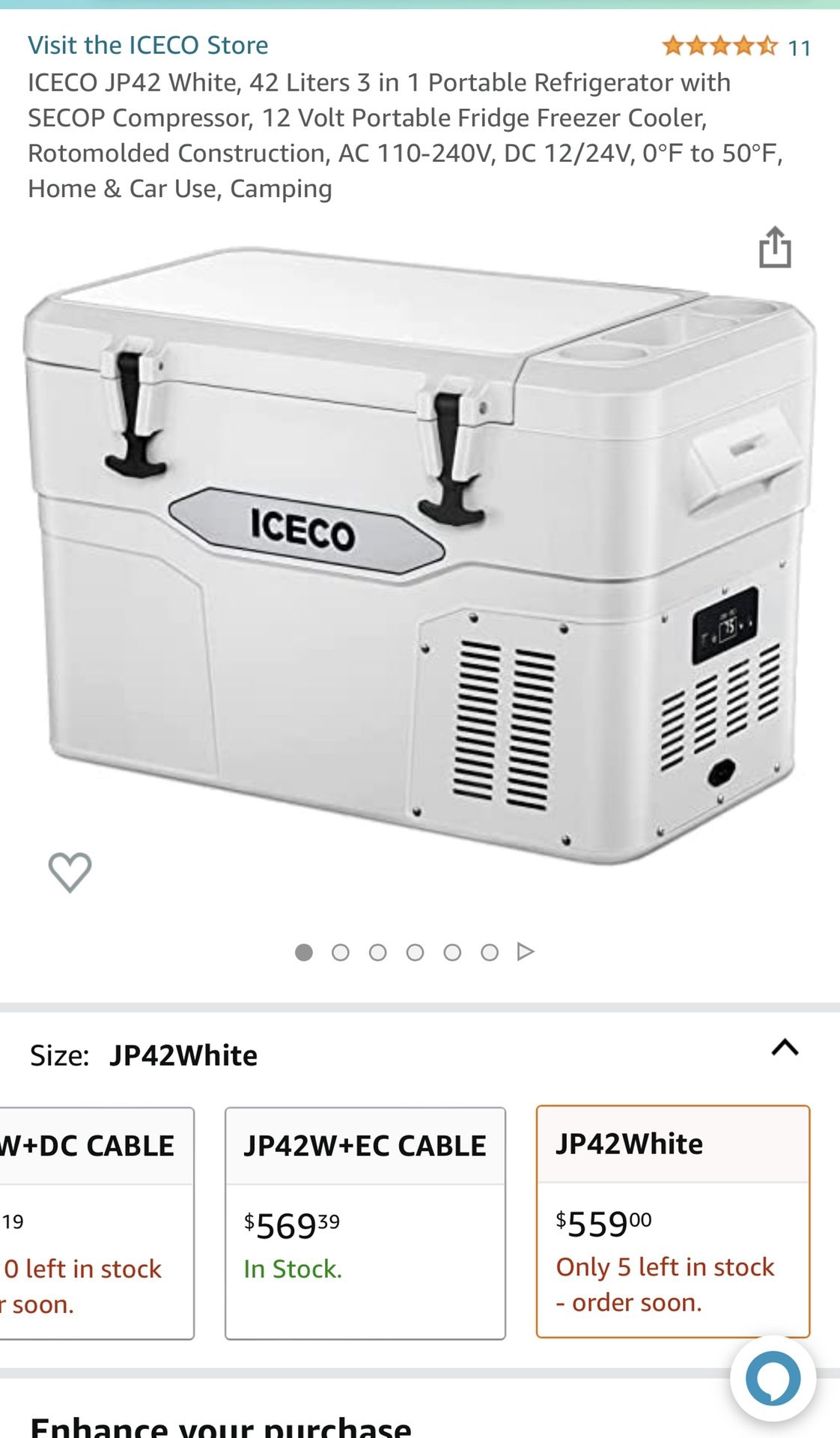Click the star rating icons

click(x=720, y=46)
